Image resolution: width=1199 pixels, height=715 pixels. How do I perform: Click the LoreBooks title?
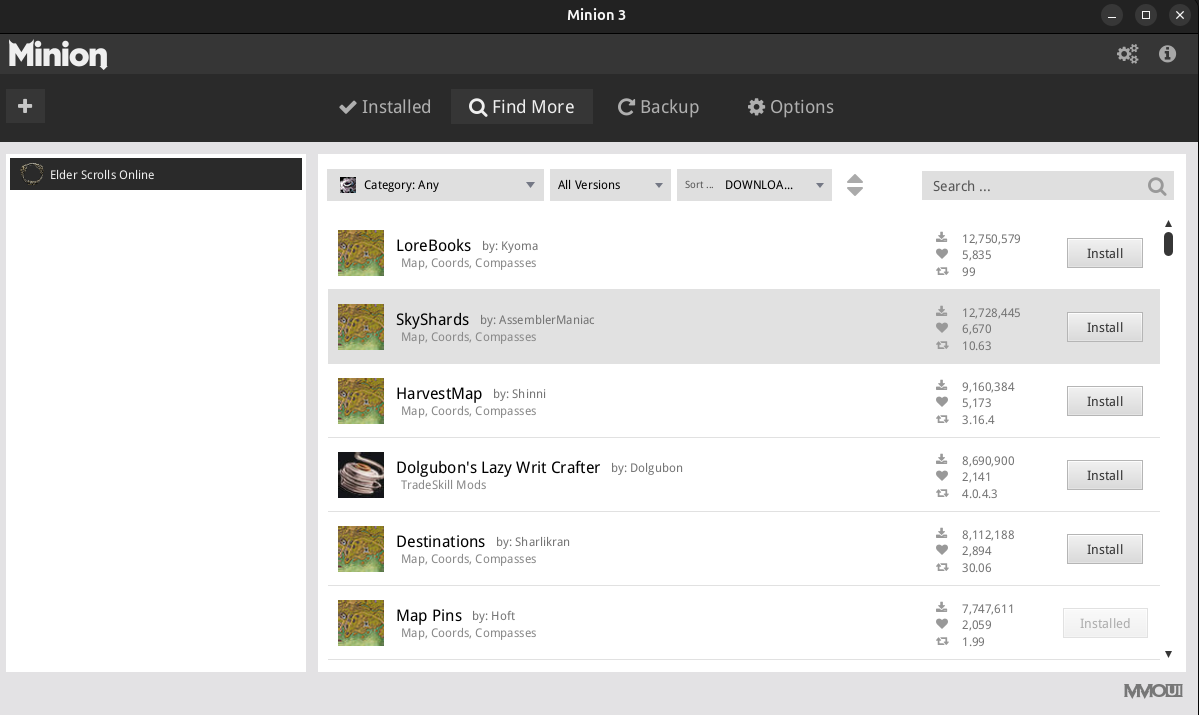pyautogui.click(x=434, y=245)
